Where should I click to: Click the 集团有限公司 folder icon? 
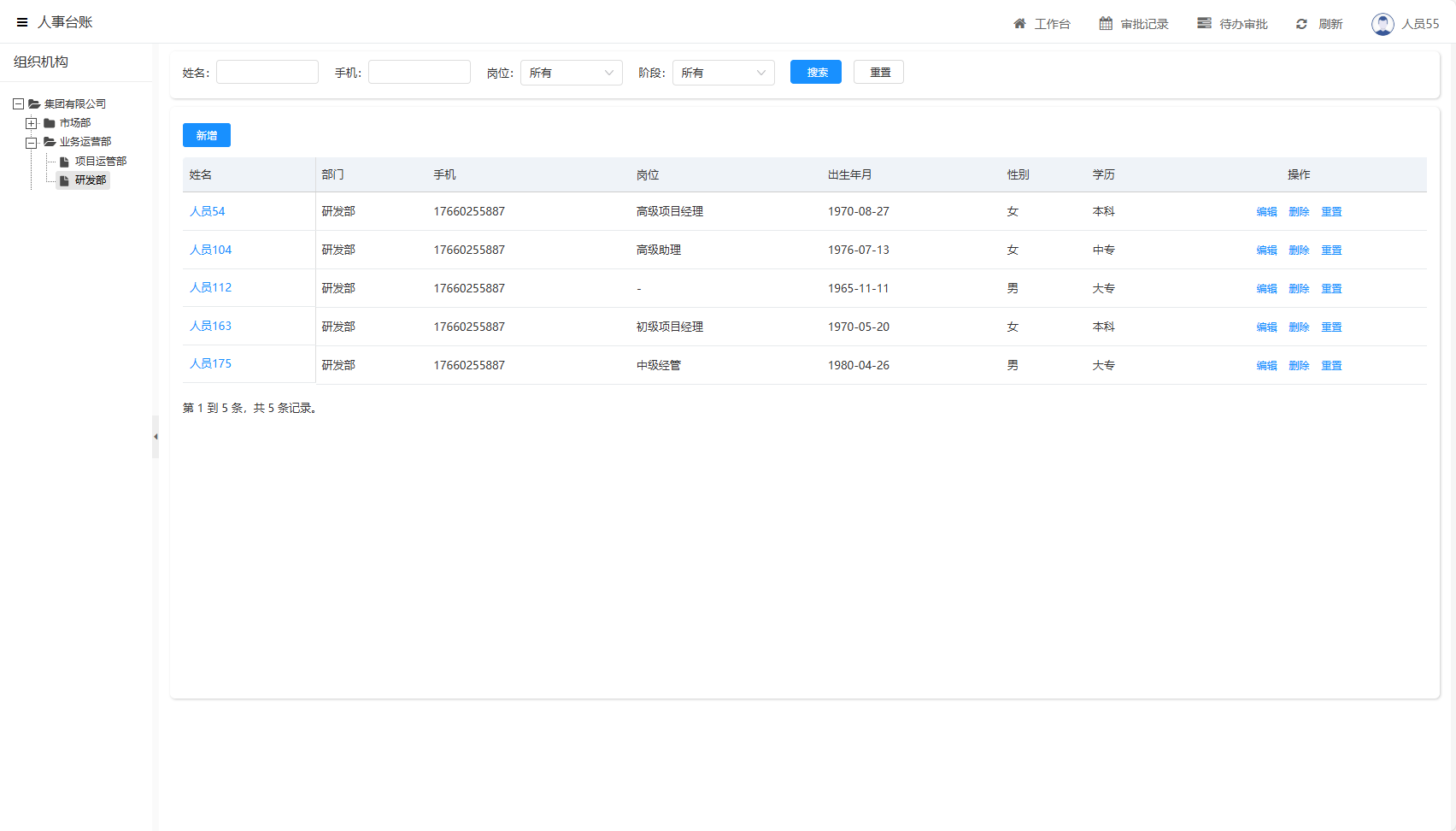[x=34, y=104]
